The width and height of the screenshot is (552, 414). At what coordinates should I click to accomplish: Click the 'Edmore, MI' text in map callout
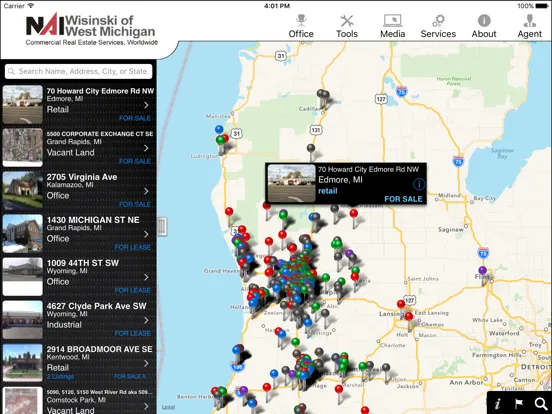point(340,180)
